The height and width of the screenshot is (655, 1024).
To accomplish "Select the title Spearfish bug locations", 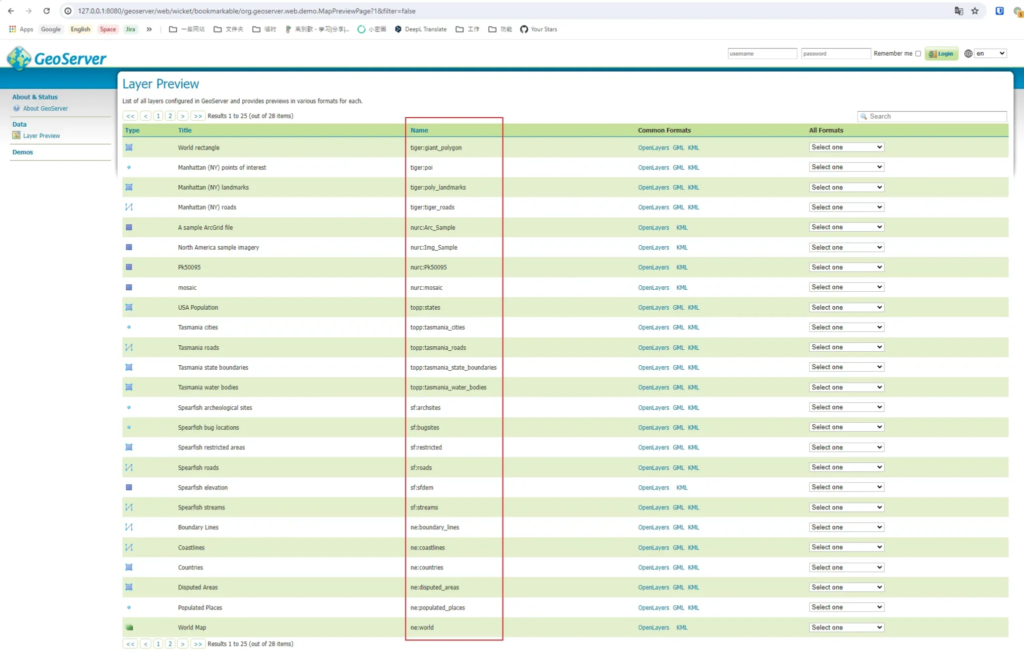I will coord(208,428).
